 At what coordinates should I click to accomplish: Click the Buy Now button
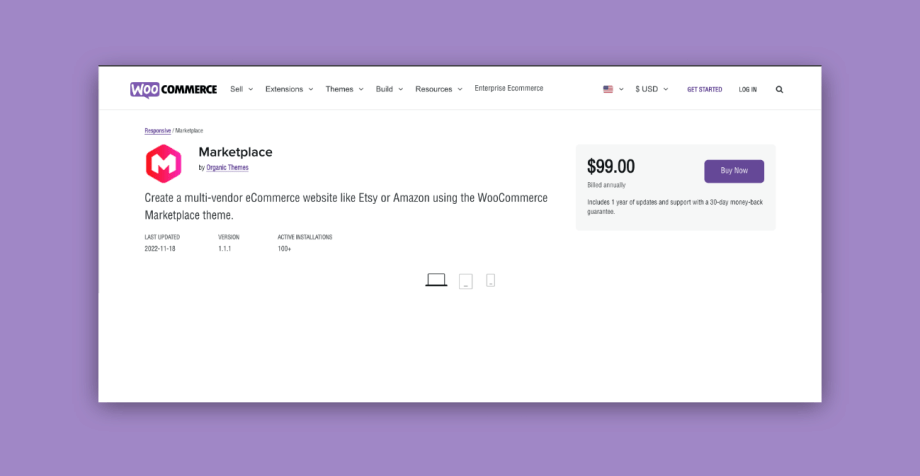point(734,171)
